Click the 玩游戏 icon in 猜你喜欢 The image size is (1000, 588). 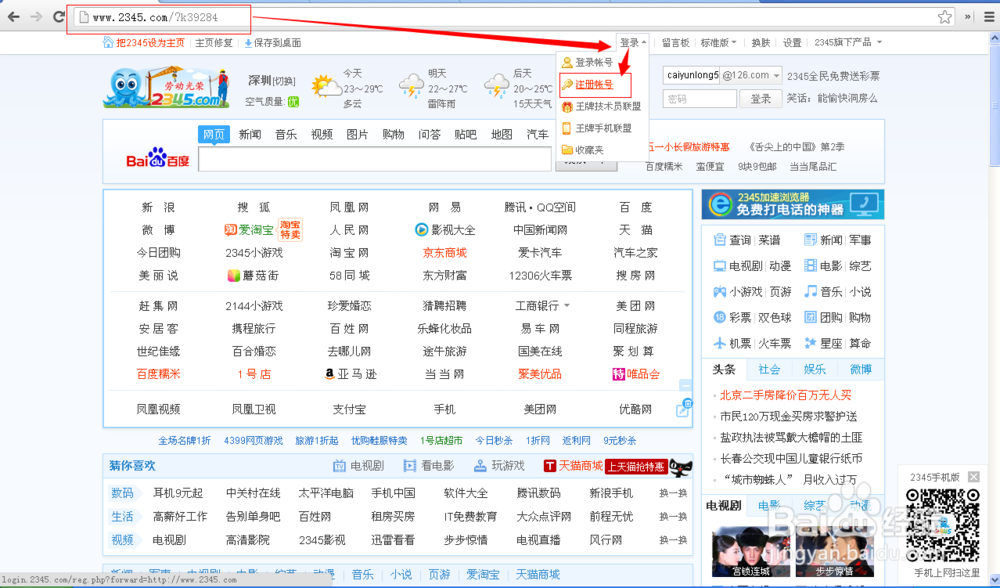coord(480,466)
